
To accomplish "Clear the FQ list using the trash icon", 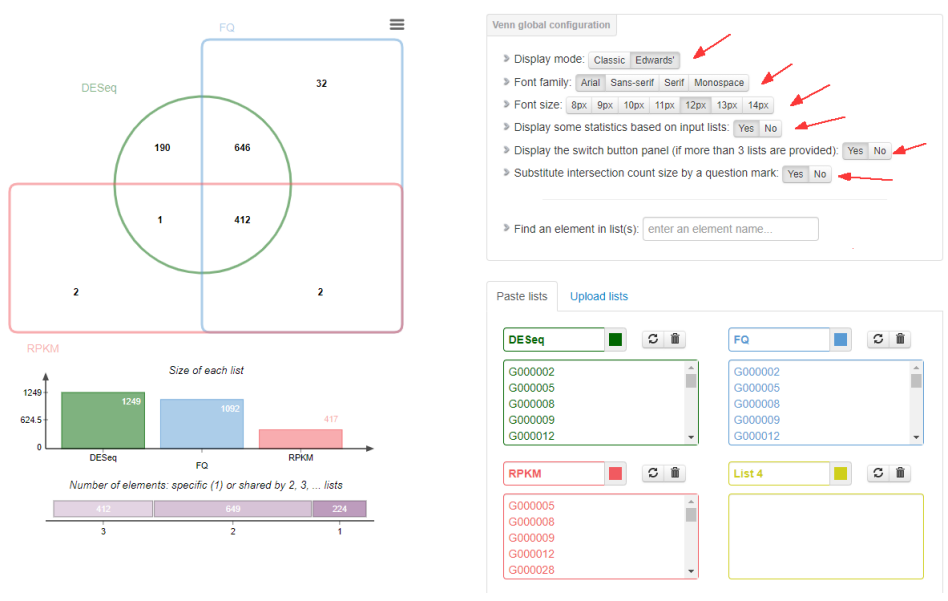I will 901,340.
